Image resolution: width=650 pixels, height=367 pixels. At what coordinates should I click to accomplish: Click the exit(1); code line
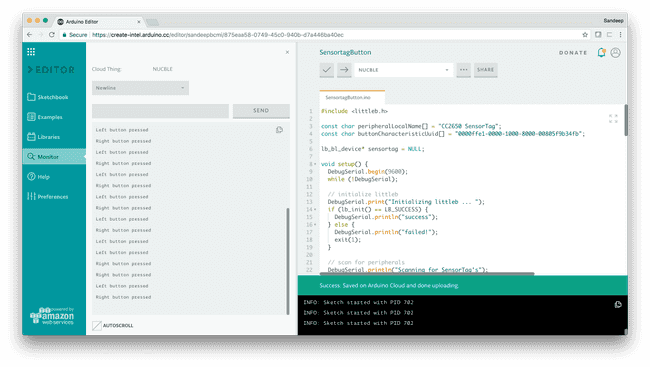(x=347, y=240)
